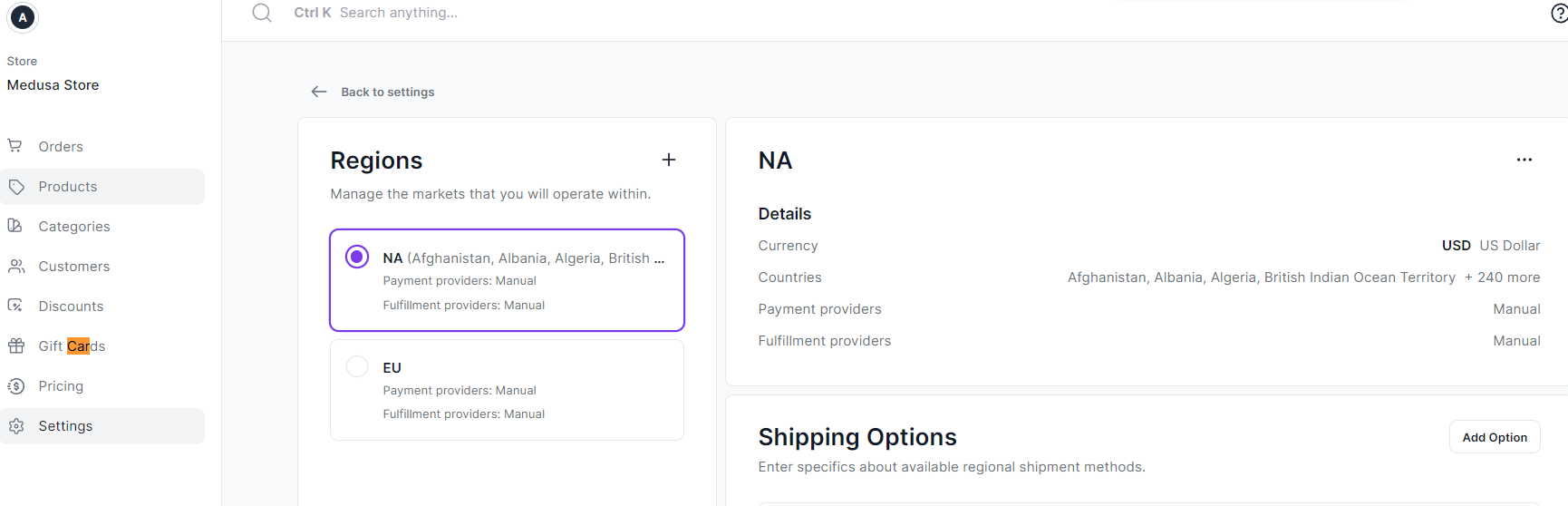
Task: Click the search magnifier icon
Action: point(262,13)
